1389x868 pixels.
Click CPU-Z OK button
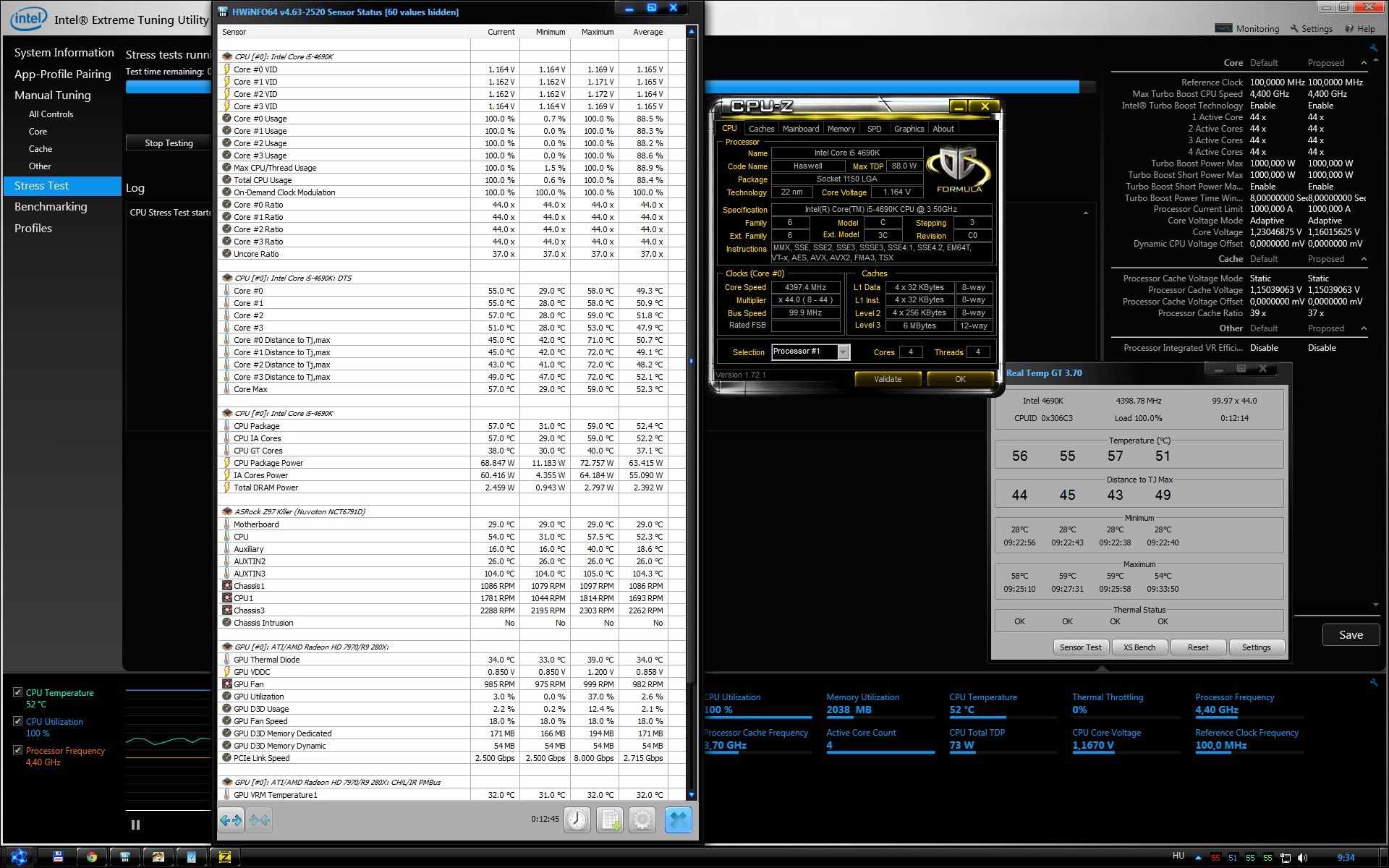coord(960,379)
